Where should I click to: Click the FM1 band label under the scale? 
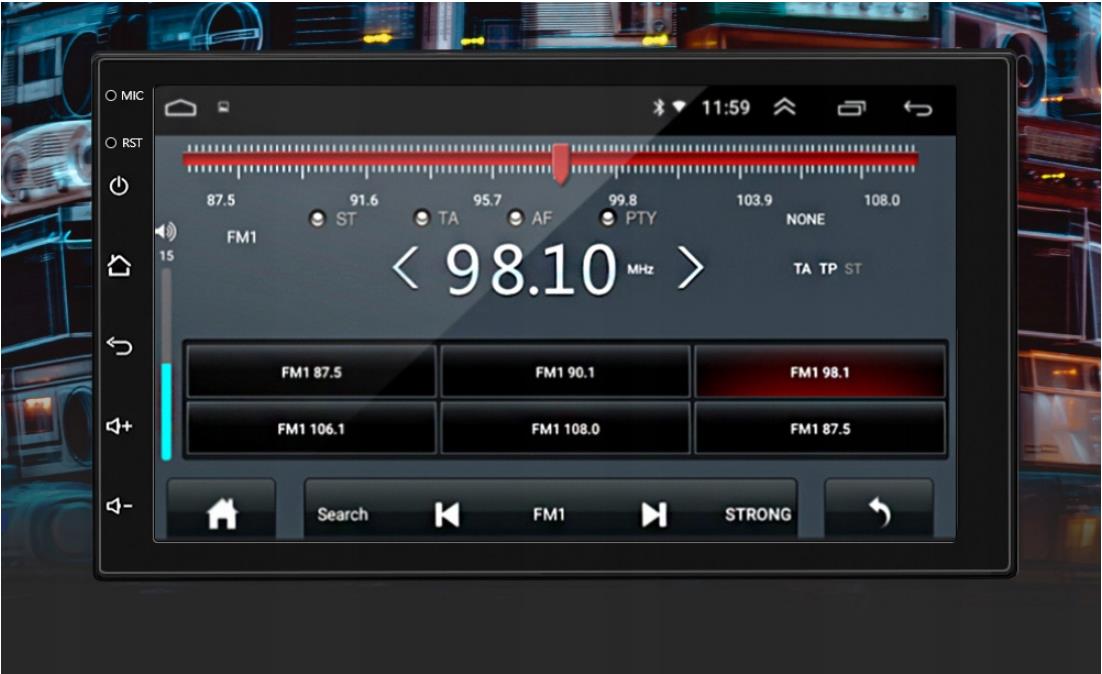point(242,238)
